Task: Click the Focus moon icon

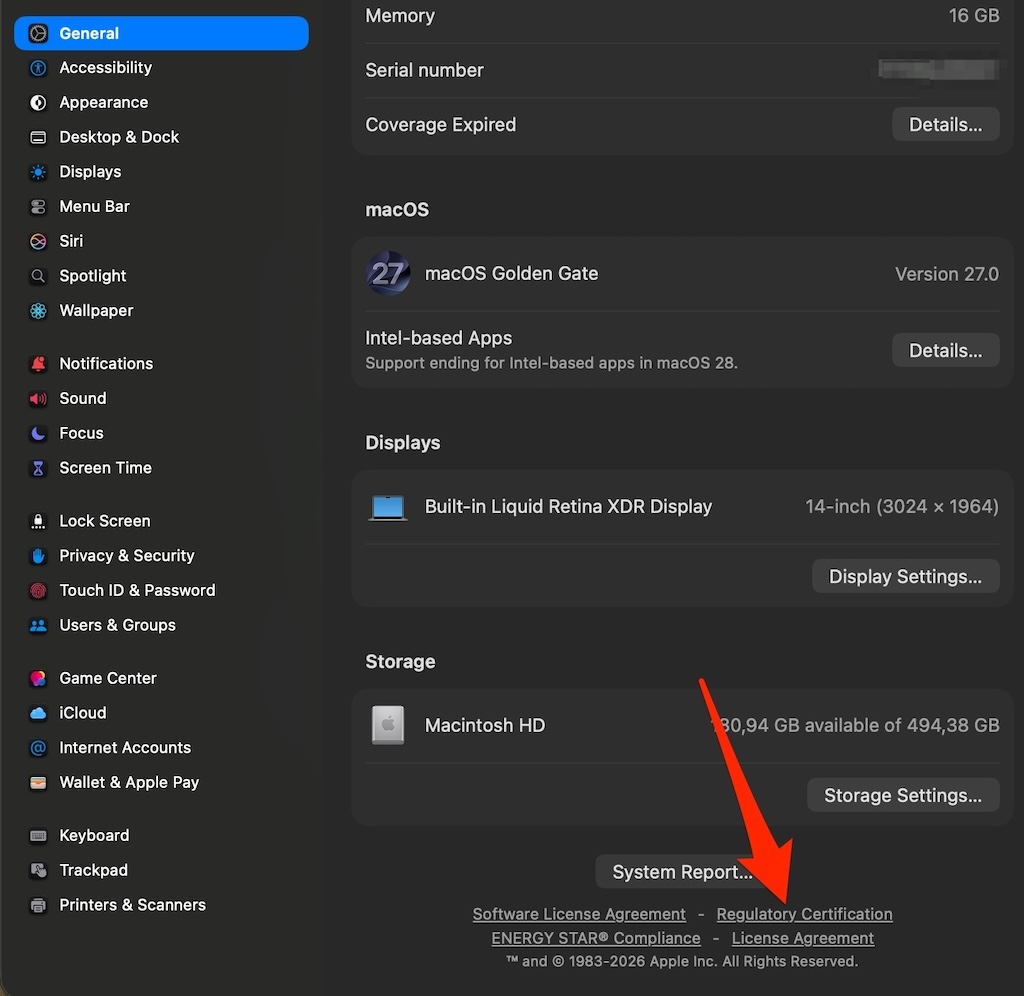Action: (x=39, y=433)
